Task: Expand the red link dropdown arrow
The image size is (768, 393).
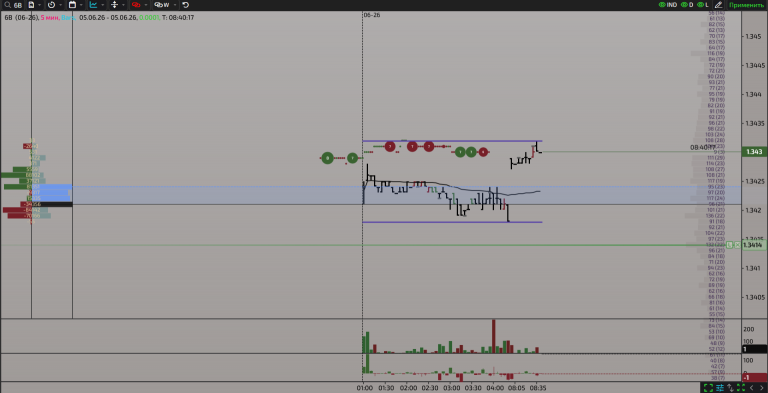Action: (145, 5)
